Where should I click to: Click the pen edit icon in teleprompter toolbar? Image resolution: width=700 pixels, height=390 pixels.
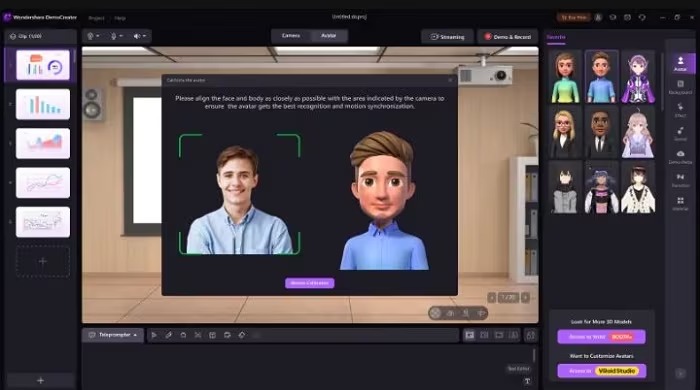[169, 335]
